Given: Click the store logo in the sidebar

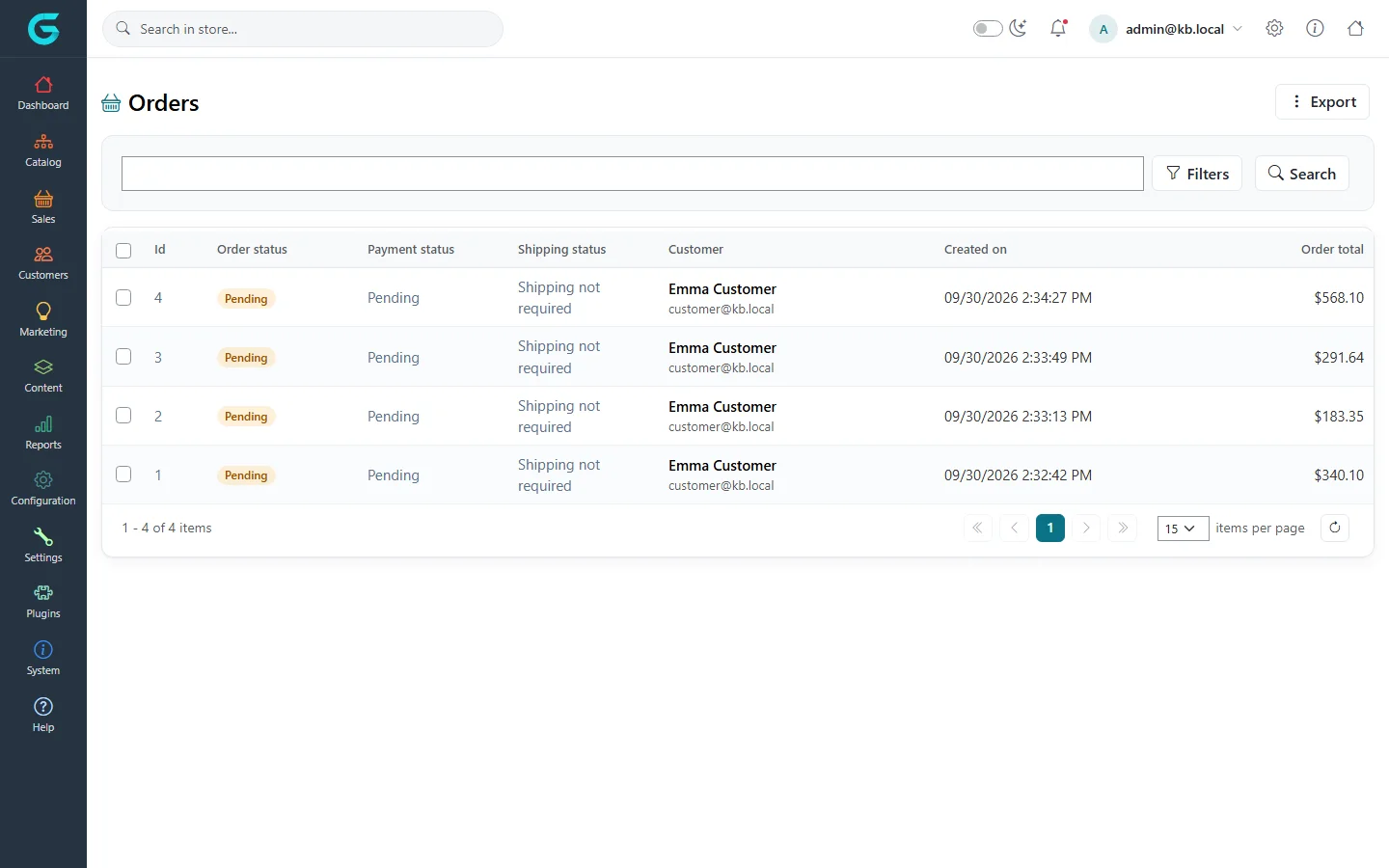Looking at the screenshot, I should [43, 29].
